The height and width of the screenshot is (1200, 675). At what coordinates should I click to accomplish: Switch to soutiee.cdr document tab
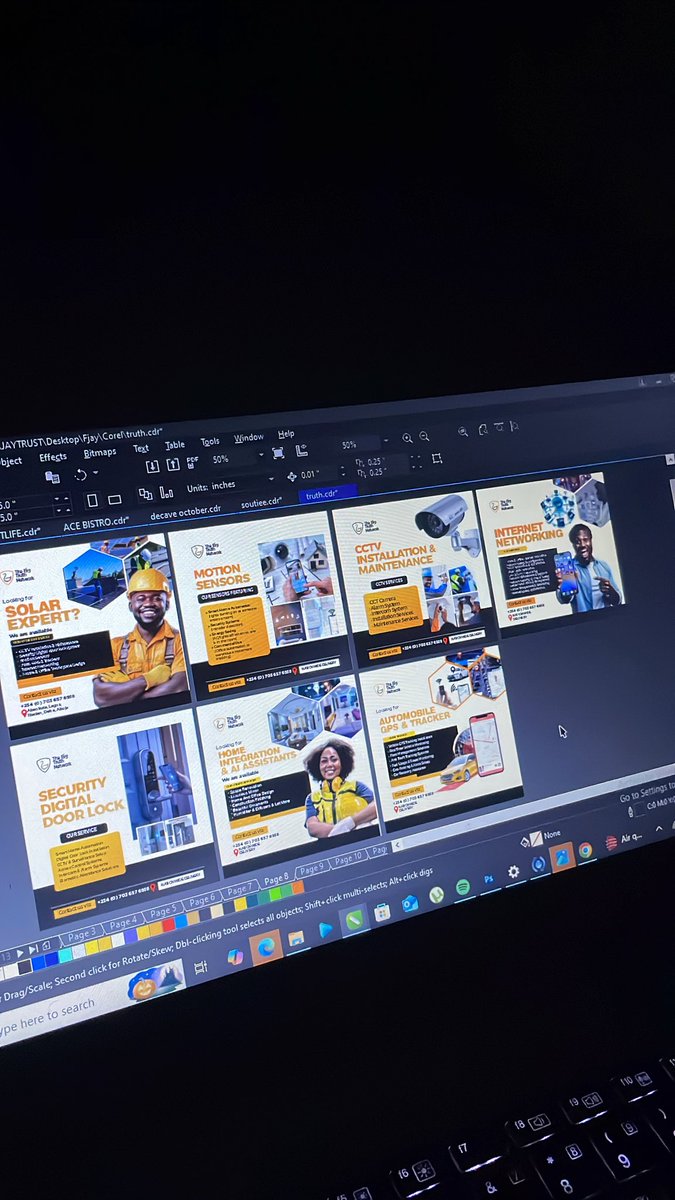click(x=261, y=504)
